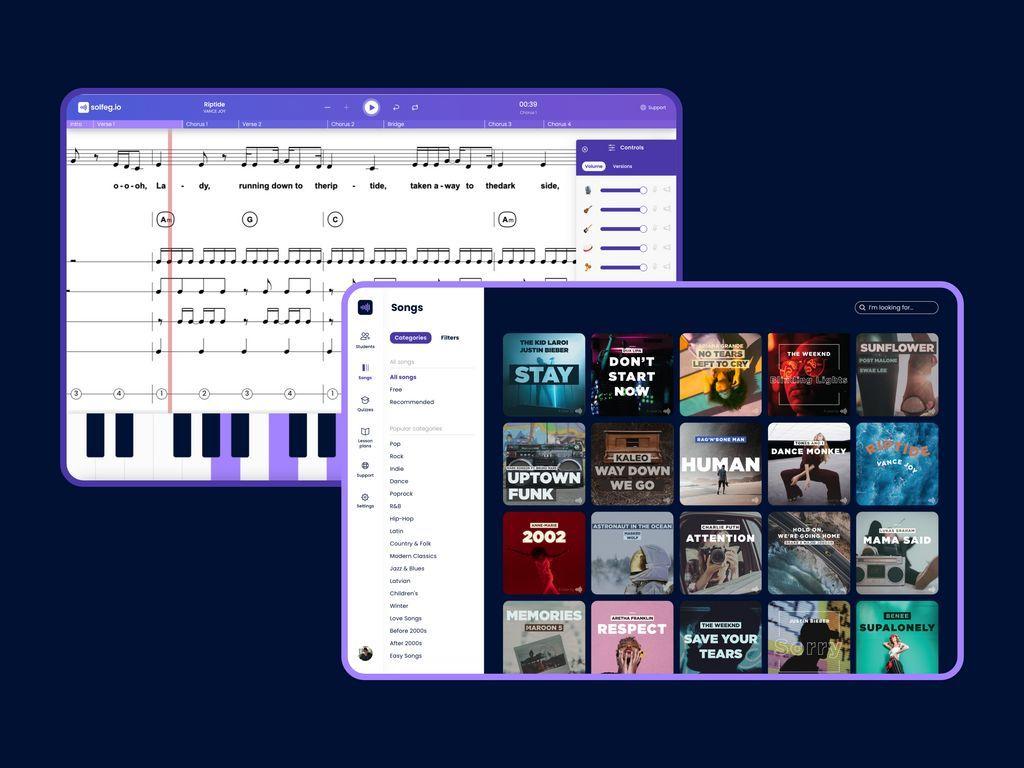Open Settings gear in the sidebar
1024x768 pixels.
pyautogui.click(x=365, y=501)
